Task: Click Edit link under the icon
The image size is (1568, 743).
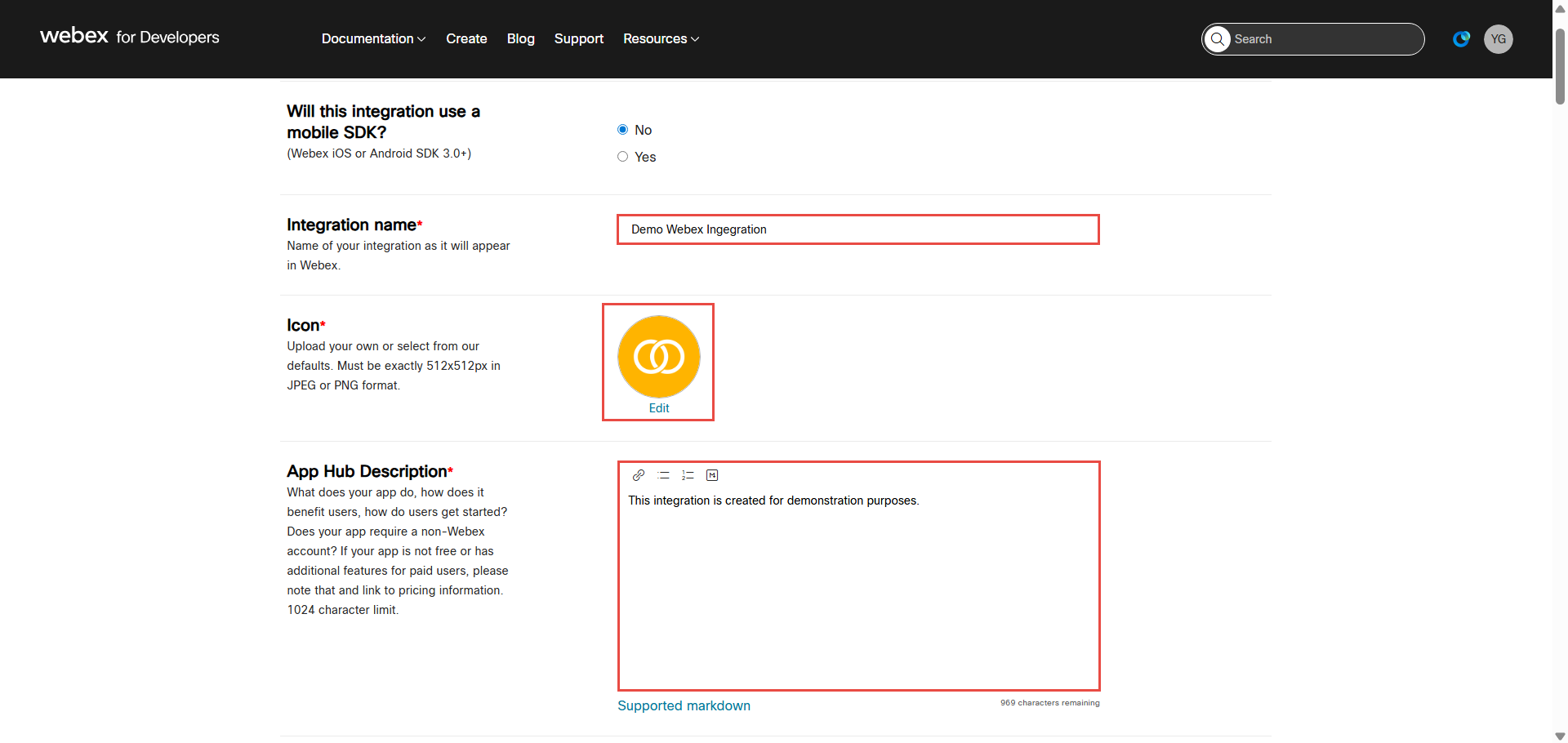Action: point(658,408)
